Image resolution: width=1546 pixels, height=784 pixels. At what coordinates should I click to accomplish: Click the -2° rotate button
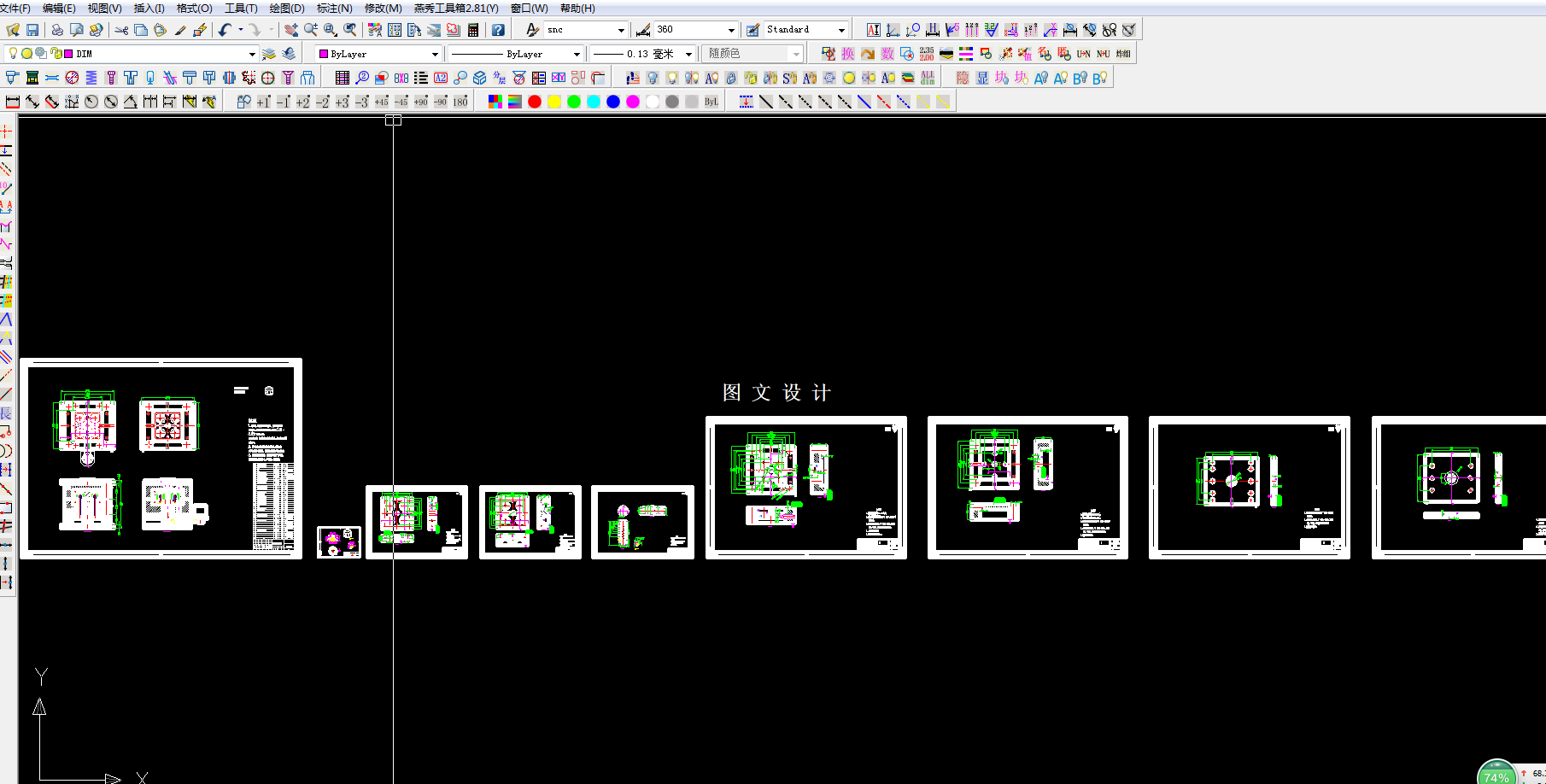tap(322, 102)
